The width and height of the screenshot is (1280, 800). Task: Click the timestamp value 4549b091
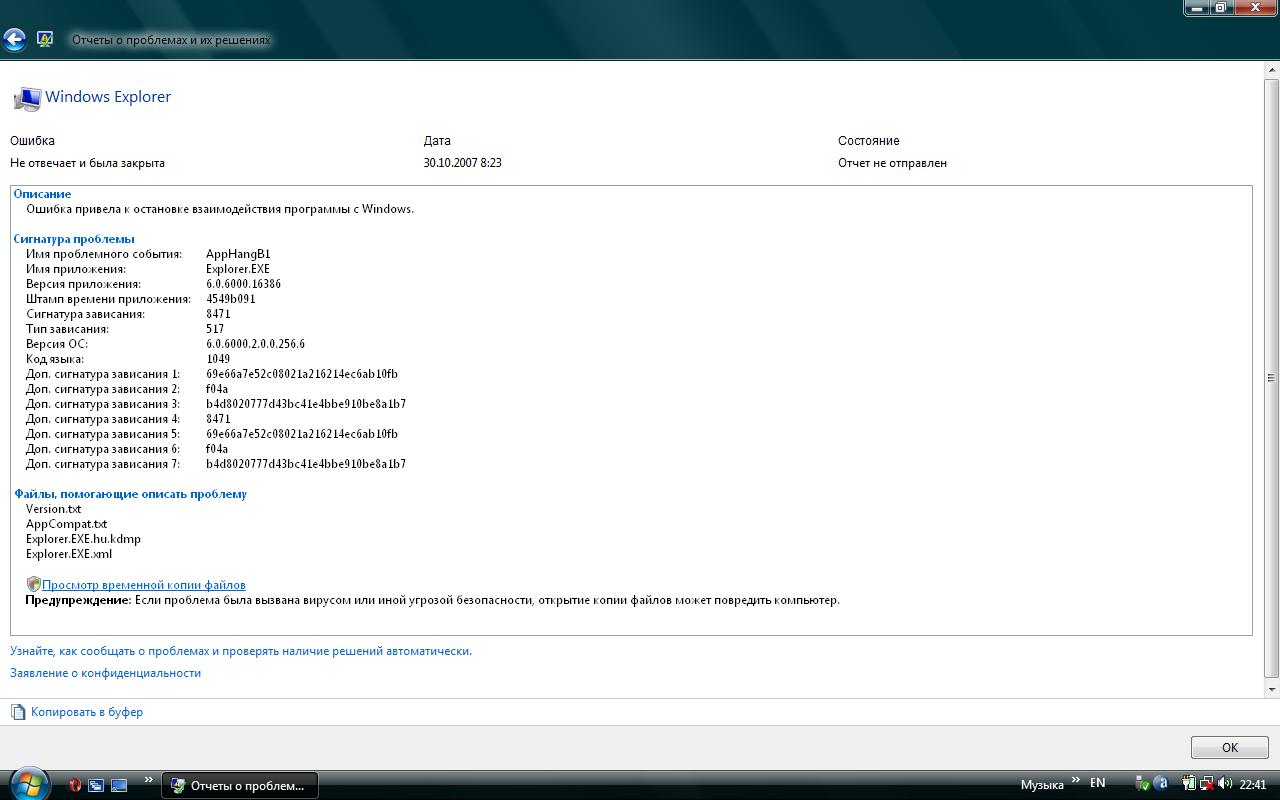point(231,299)
